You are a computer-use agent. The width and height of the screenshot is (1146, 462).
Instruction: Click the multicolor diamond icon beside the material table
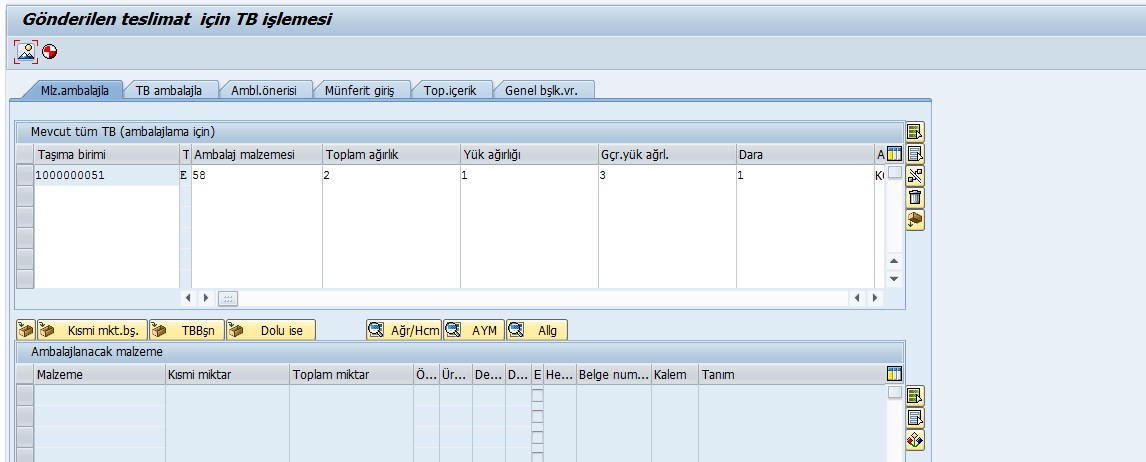[x=915, y=439]
